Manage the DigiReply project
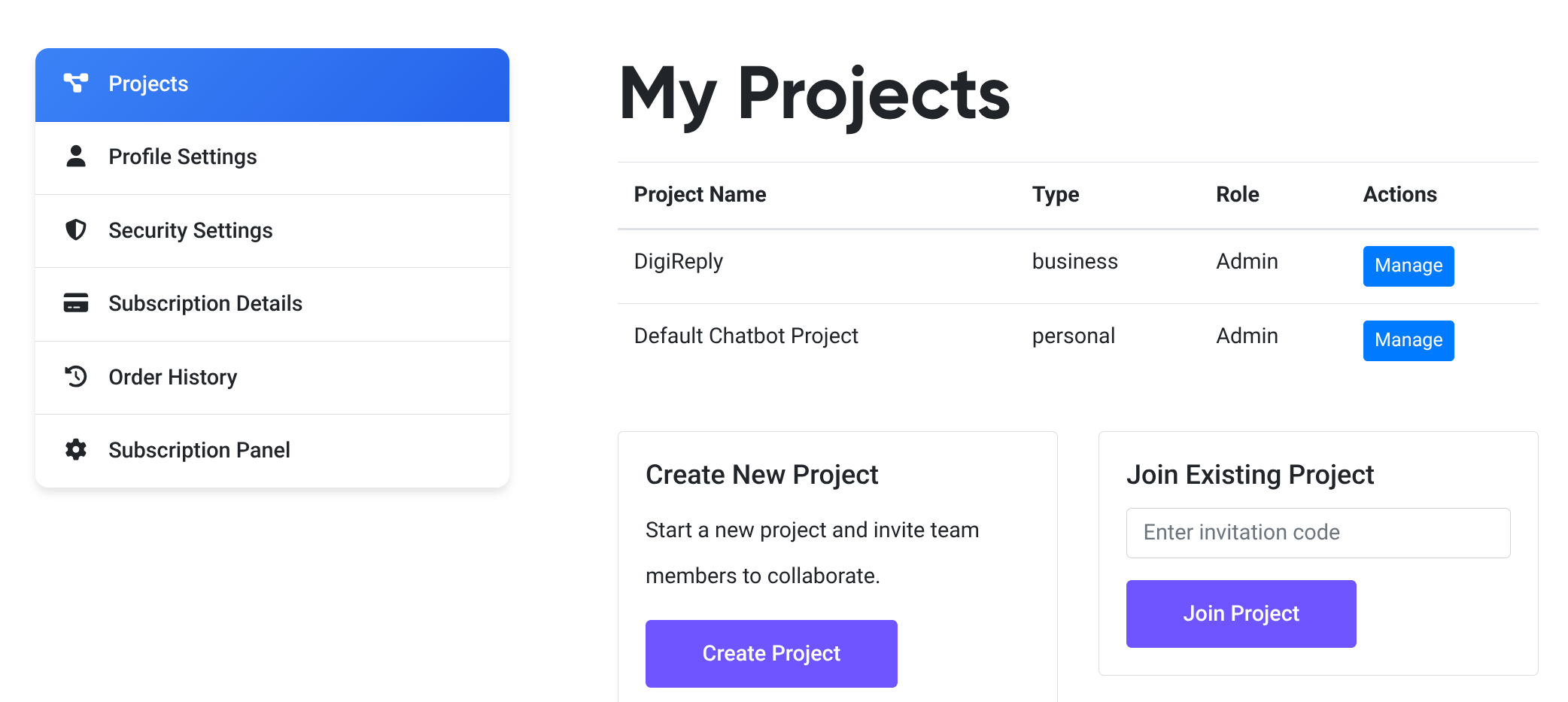 tap(1408, 266)
